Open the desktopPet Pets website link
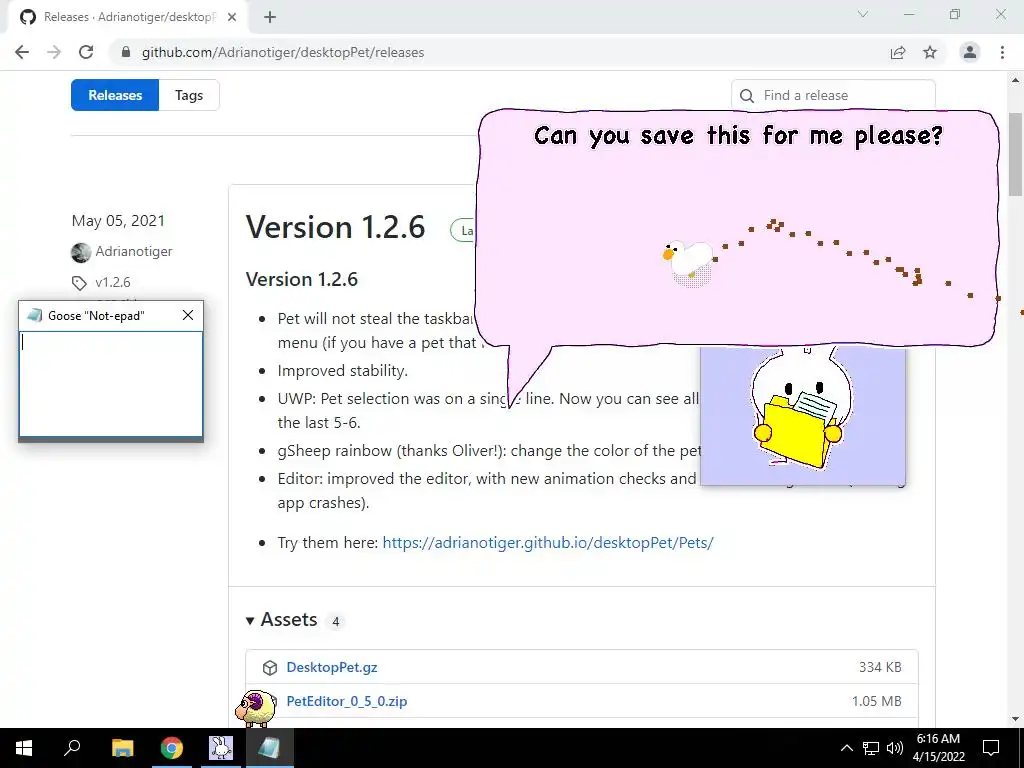Viewport: 1024px width, 768px height. click(548, 543)
